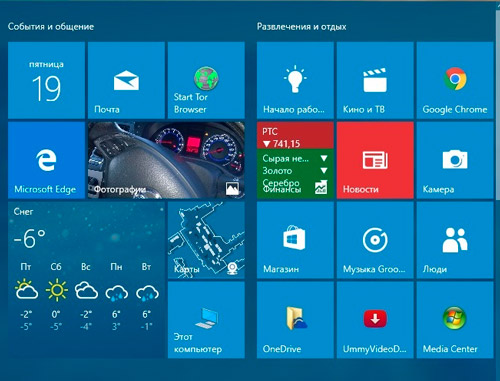
Task: Open Кино и ТВ tile
Action: 375,80
